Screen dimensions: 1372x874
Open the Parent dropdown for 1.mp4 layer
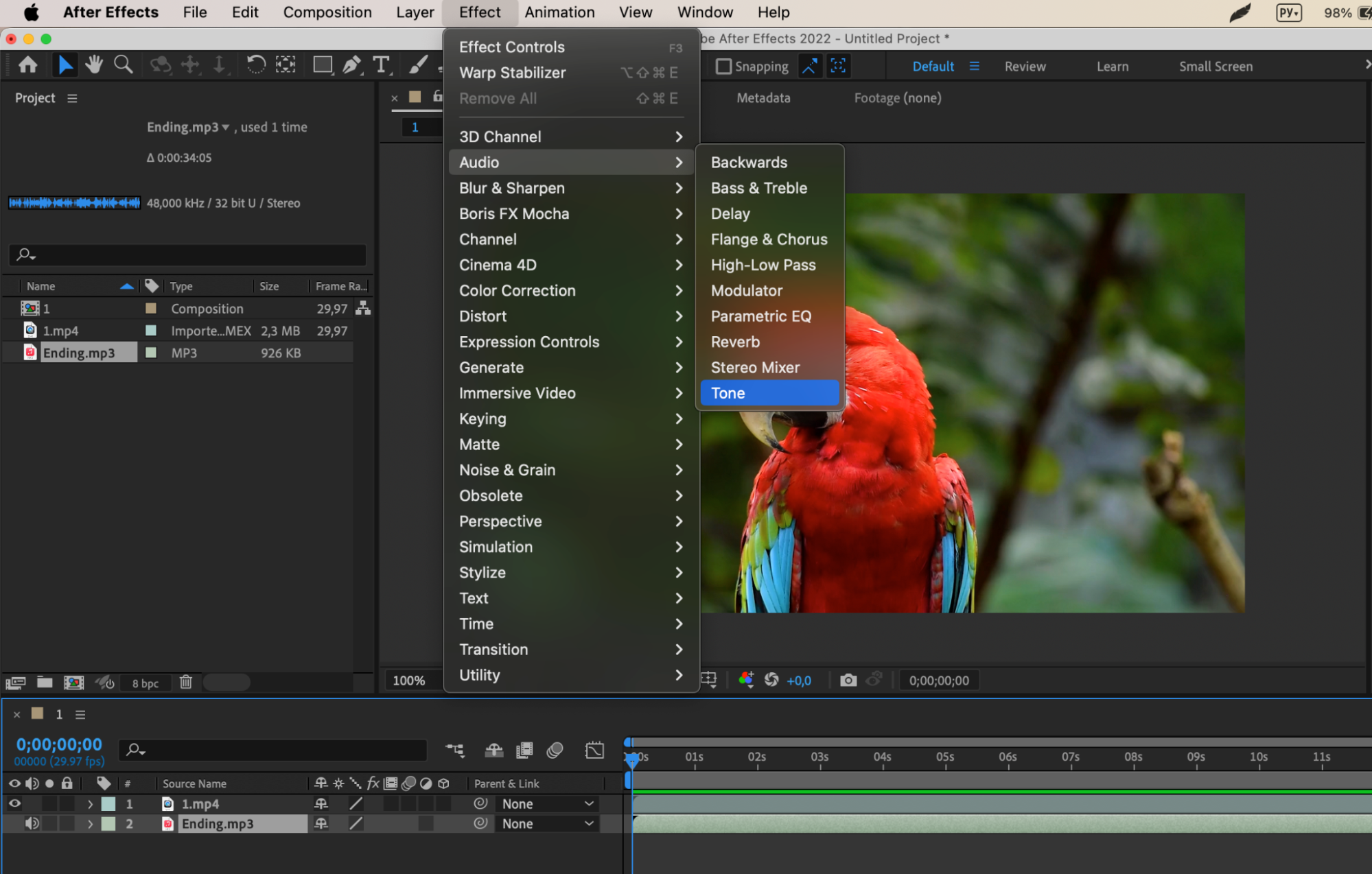(x=548, y=803)
